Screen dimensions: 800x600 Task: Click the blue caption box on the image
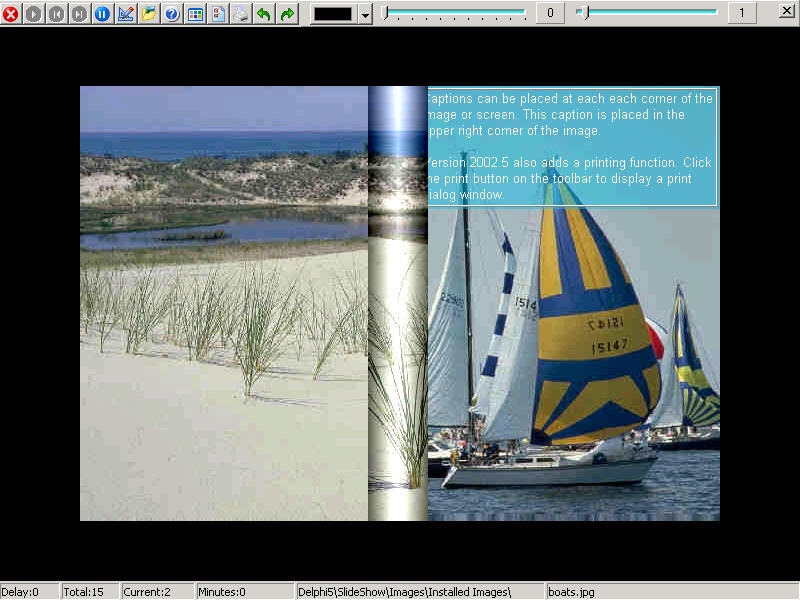click(572, 146)
